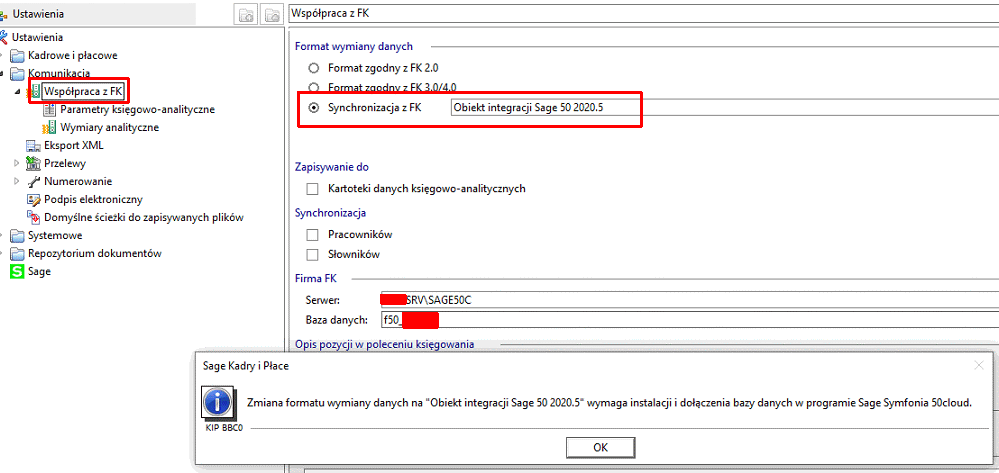This screenshot has height=473, width=999.
Task: Click the Domyślne ścieżki file icon
Action: click(33, 217)
